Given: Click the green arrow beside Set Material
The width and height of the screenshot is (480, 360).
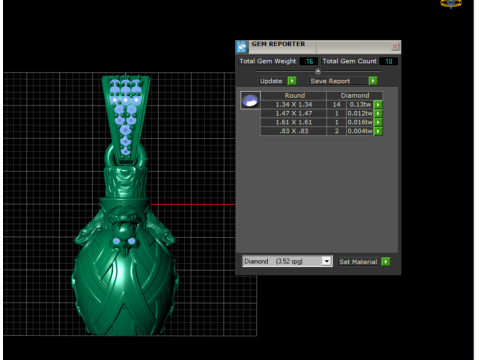Looking at the screenshot, I should pos(385,262).
